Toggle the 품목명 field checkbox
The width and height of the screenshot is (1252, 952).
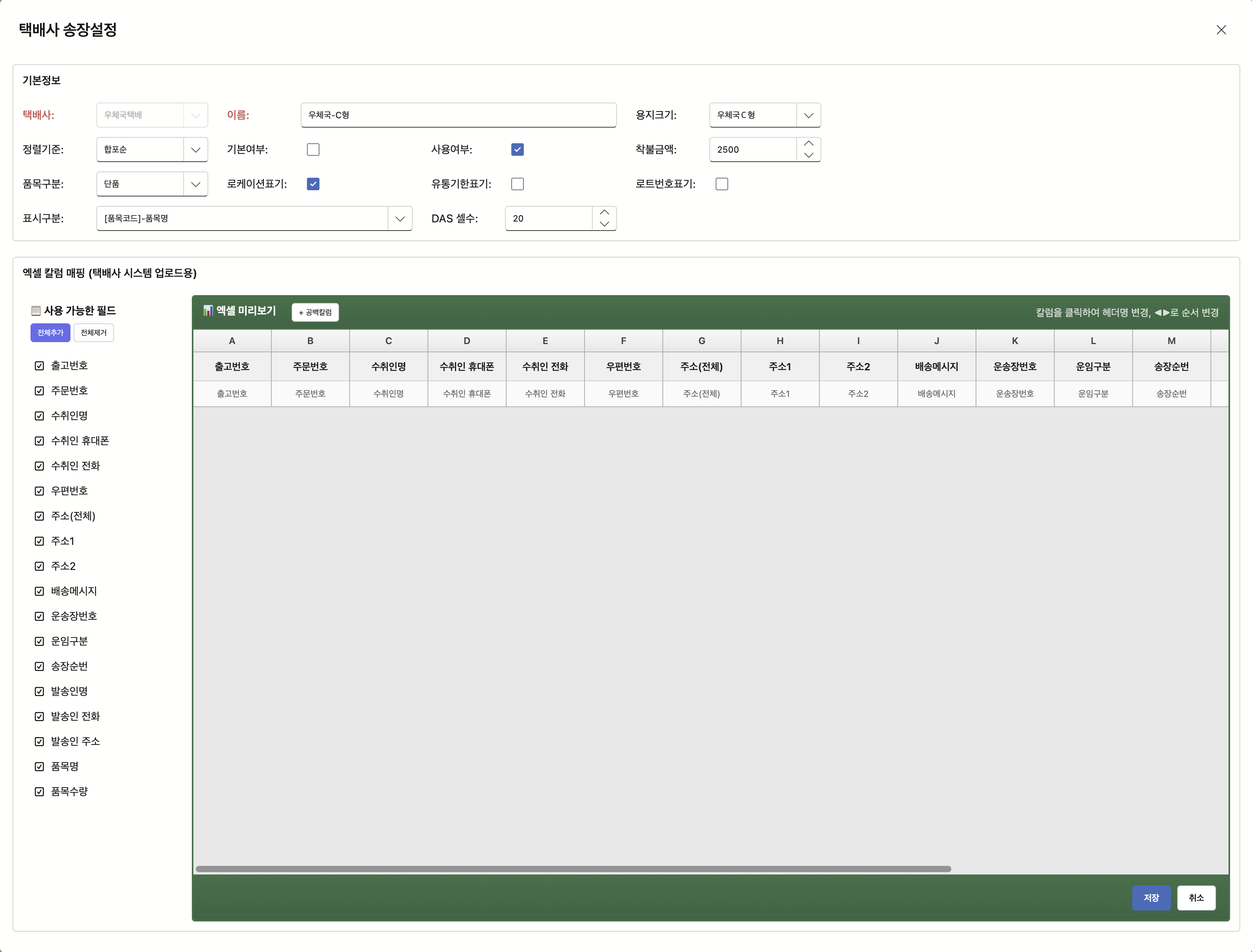point(39,767)
